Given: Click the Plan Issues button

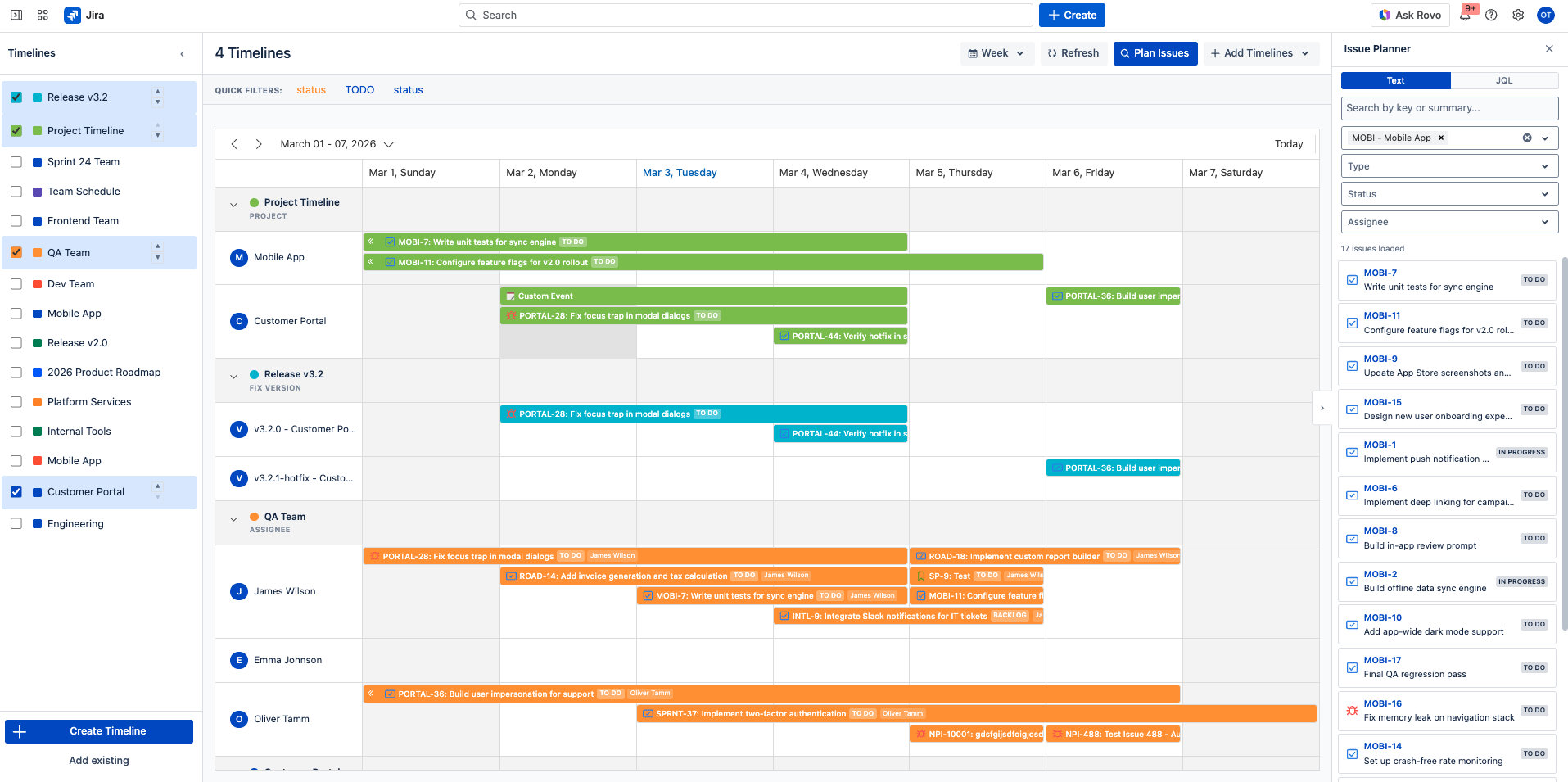Looking at the screenshot, I should [1155, 53].
